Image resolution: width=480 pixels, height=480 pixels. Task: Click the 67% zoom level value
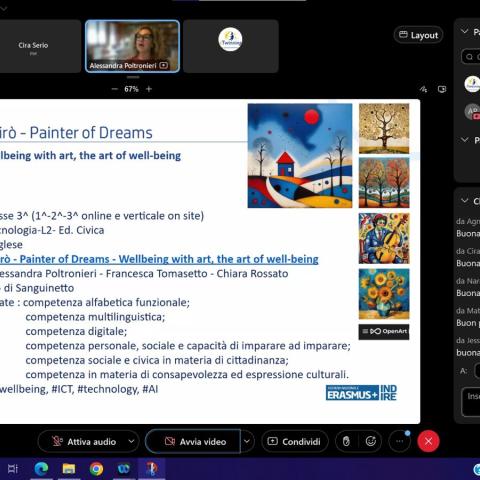pos(131,89)
